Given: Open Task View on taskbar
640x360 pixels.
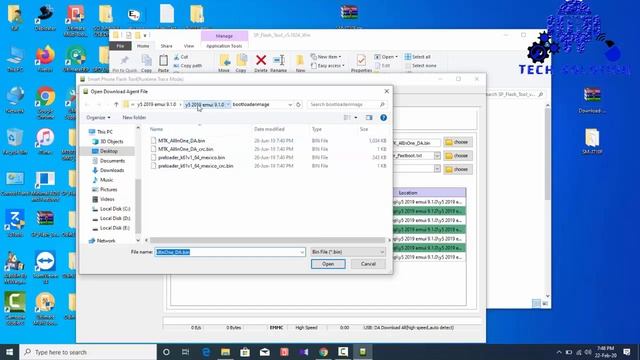Looking at the screenshot, I should [185, 352].
